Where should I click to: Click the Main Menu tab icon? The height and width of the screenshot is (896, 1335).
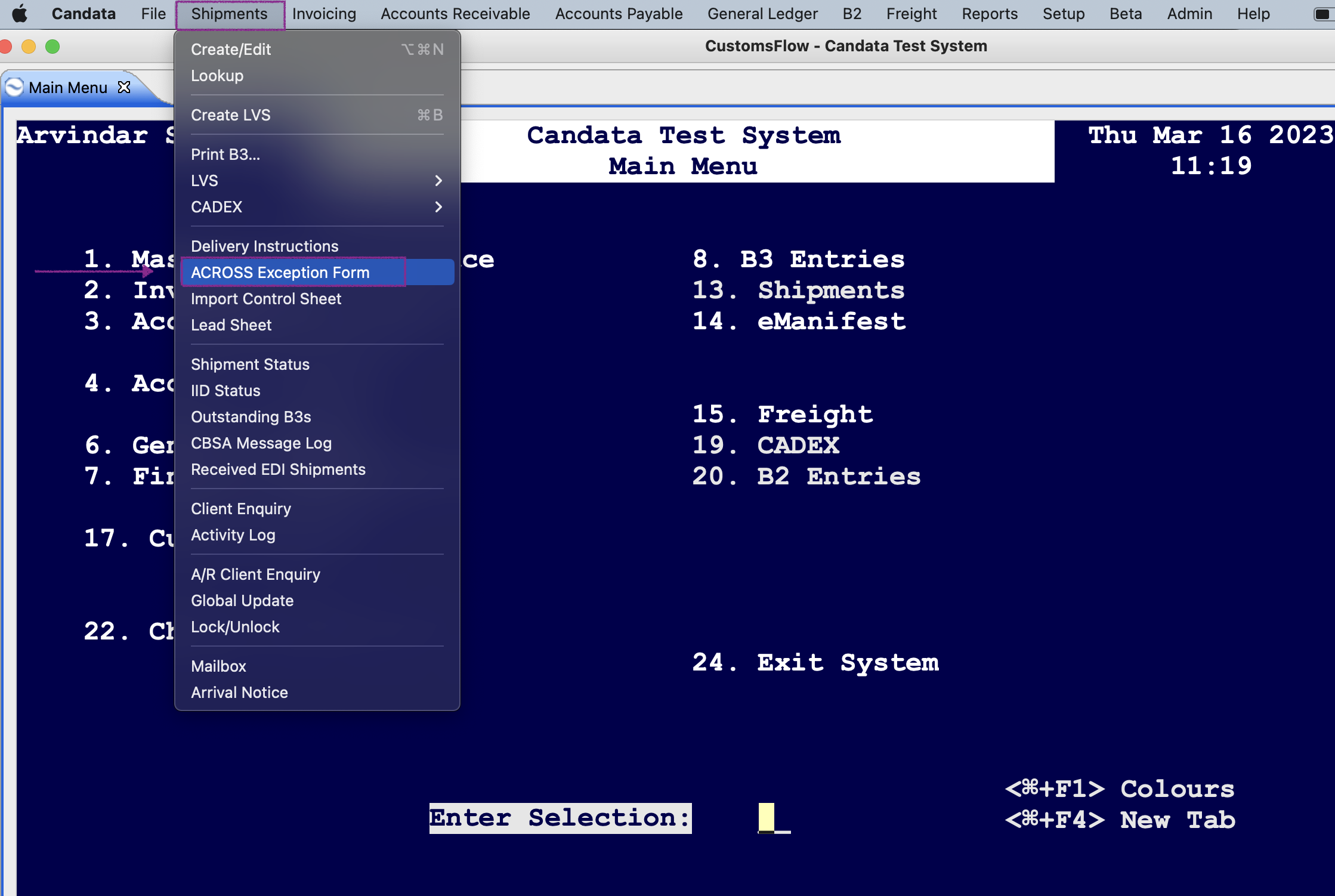tap(14, 87)
